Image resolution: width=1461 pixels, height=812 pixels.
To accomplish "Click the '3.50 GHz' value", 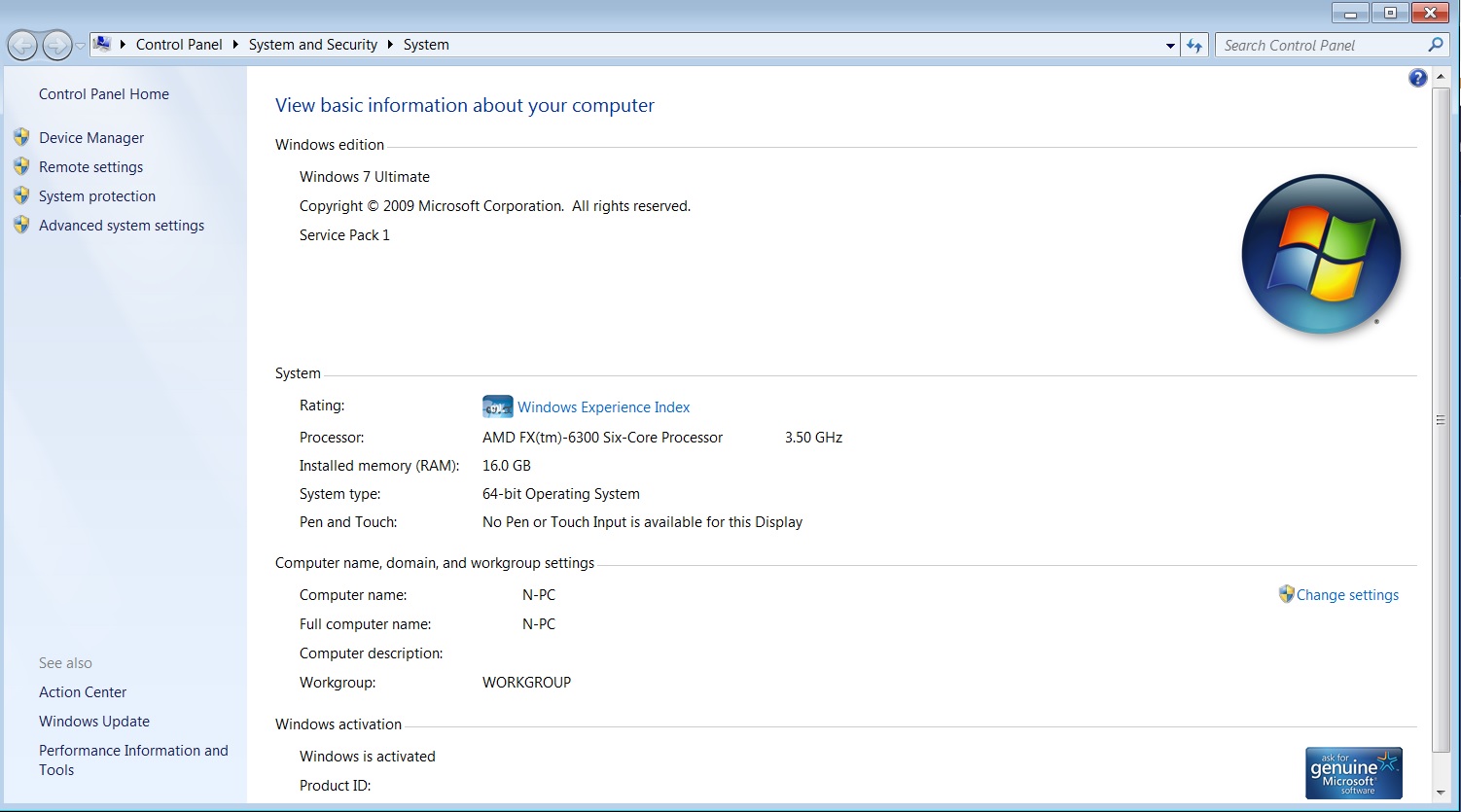I will [x=813, y=438].
